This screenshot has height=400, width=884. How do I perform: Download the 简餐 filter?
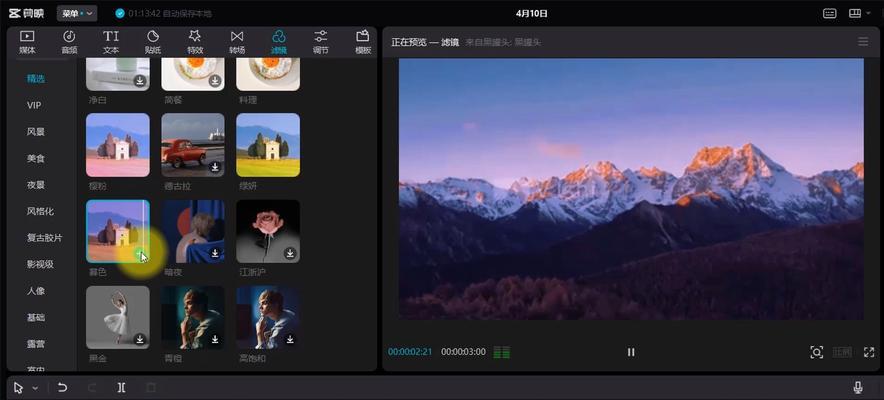click(215, 81)
